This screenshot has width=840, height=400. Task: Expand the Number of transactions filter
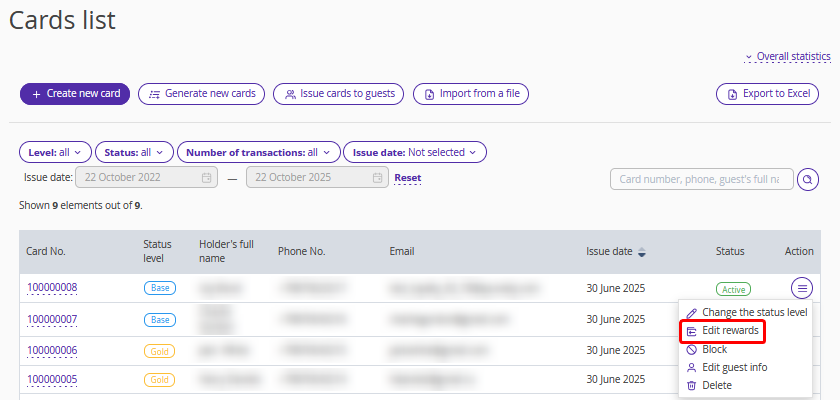(x=258, y=152)
